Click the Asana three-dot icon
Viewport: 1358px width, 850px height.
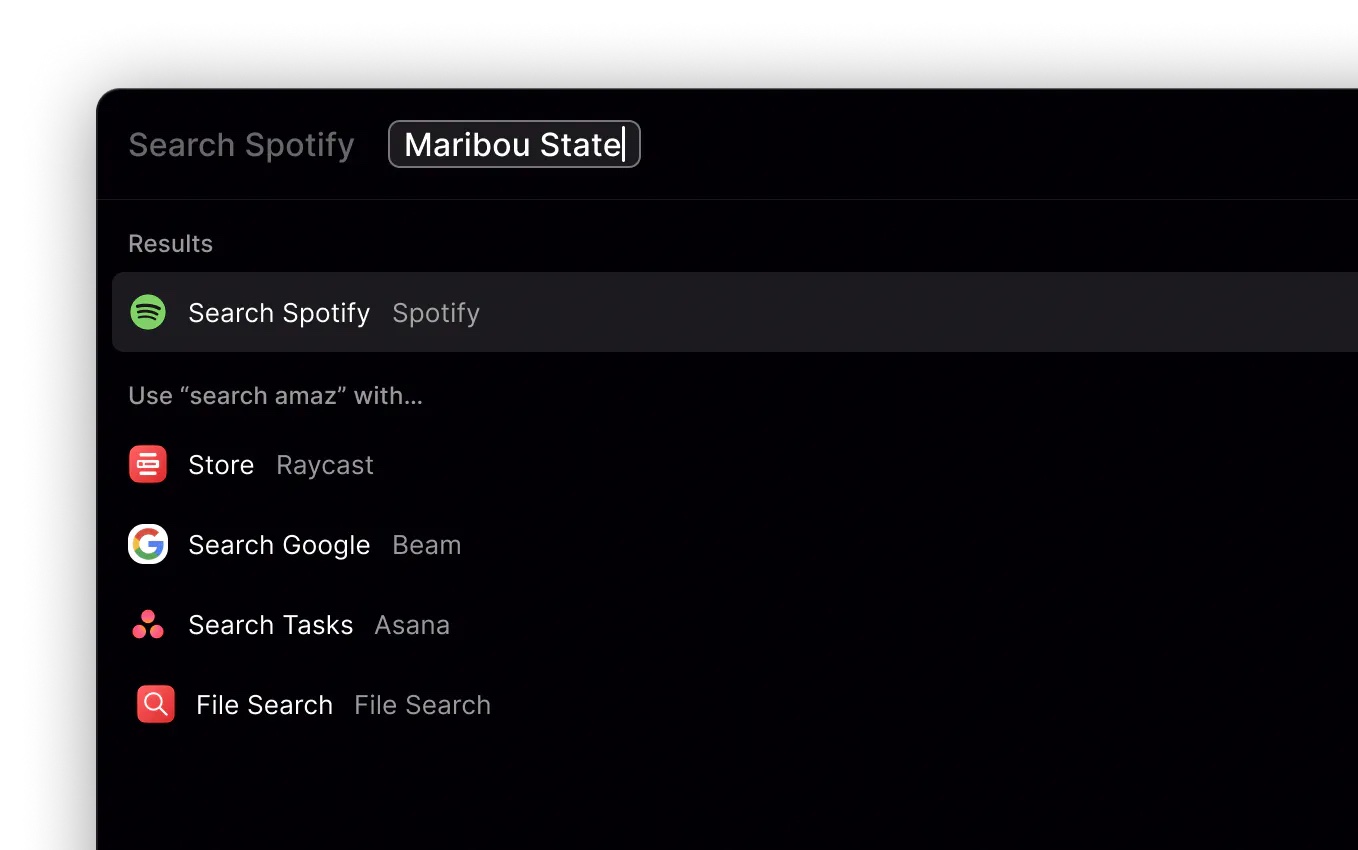click(148, 625)
